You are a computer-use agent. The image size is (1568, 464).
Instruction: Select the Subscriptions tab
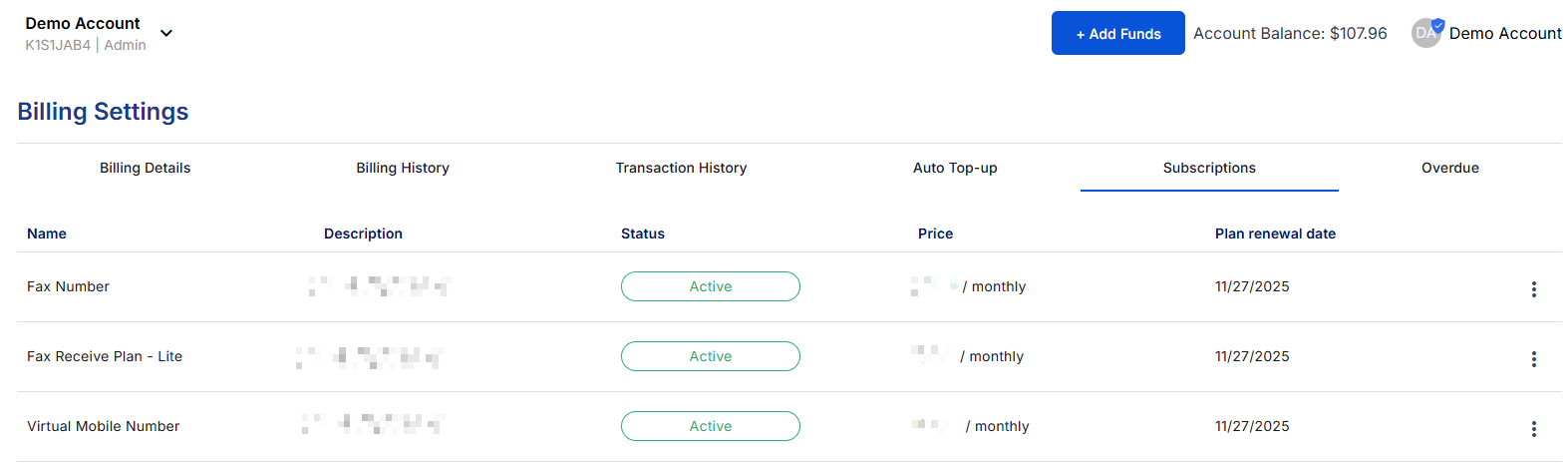click(x=1209, y=168)
